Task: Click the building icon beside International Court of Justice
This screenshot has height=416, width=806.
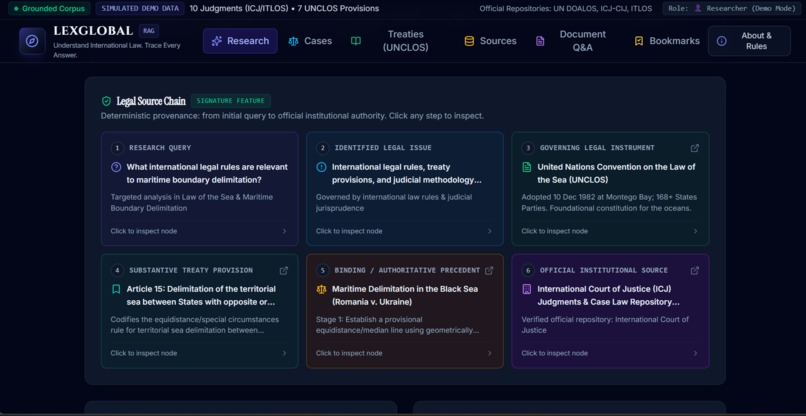Action: (x=526, y=289)
